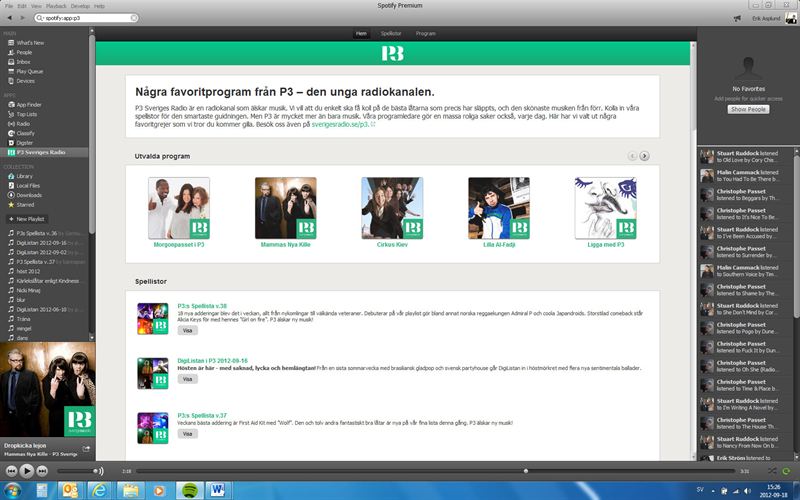Go to the previous track
Viewport: 800px width, 500px height.
11,470
